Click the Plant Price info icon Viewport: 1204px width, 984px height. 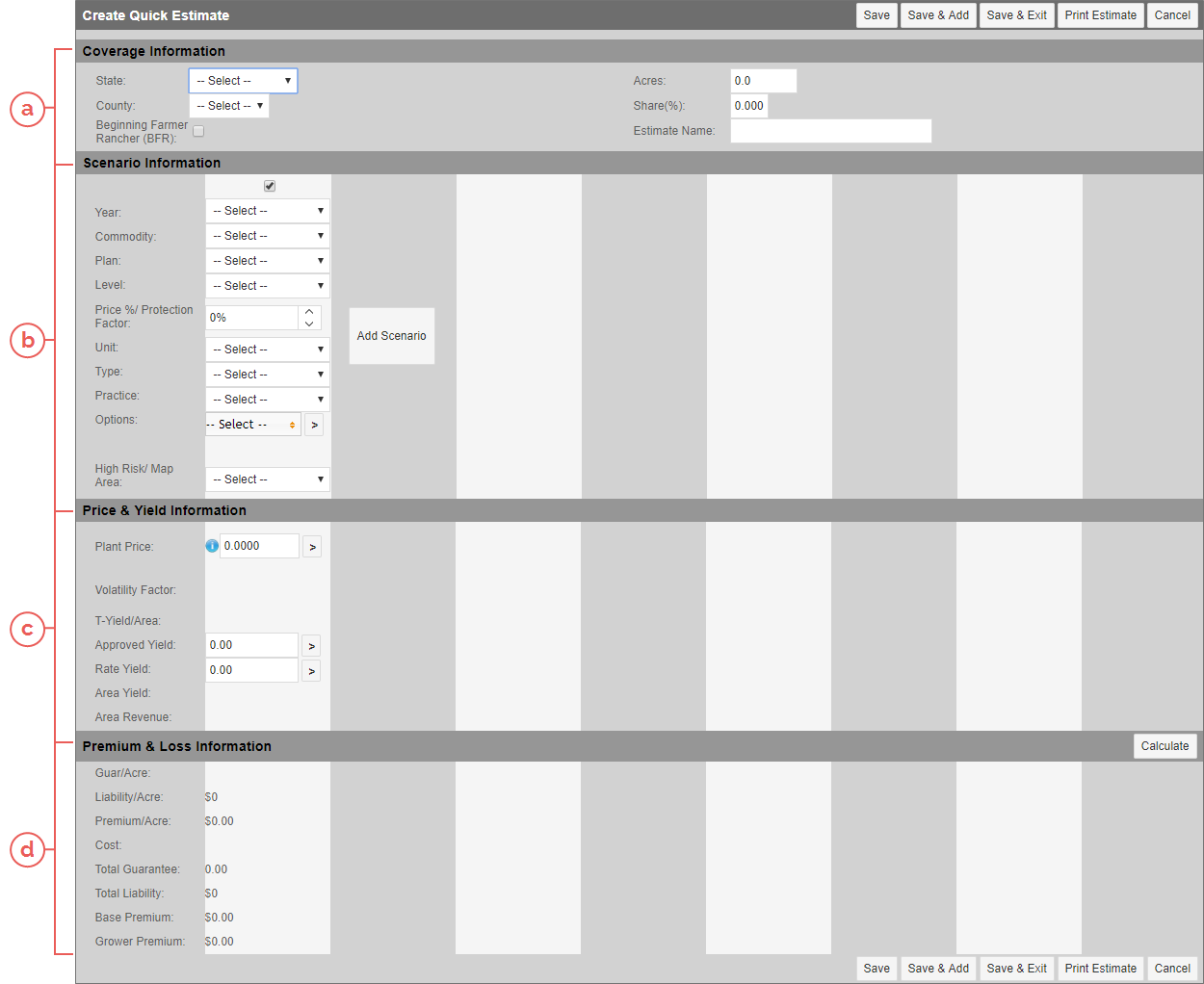pos(212,546)
